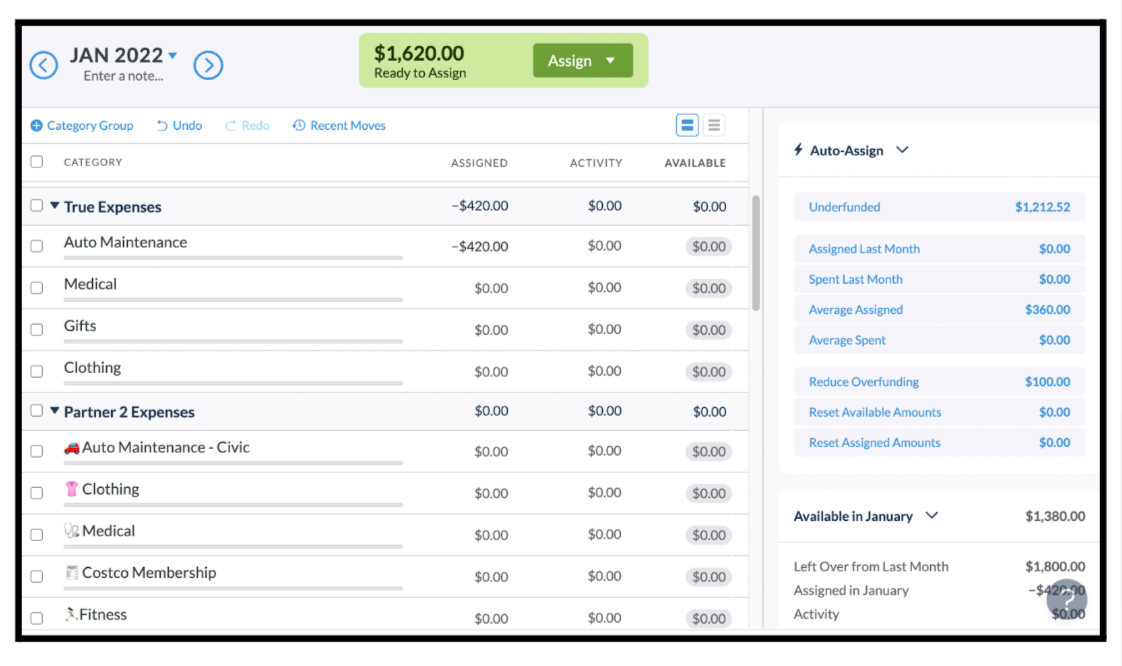
Task: Select the Partner 2 Expenses group checkbox
Action: (36, 411)
